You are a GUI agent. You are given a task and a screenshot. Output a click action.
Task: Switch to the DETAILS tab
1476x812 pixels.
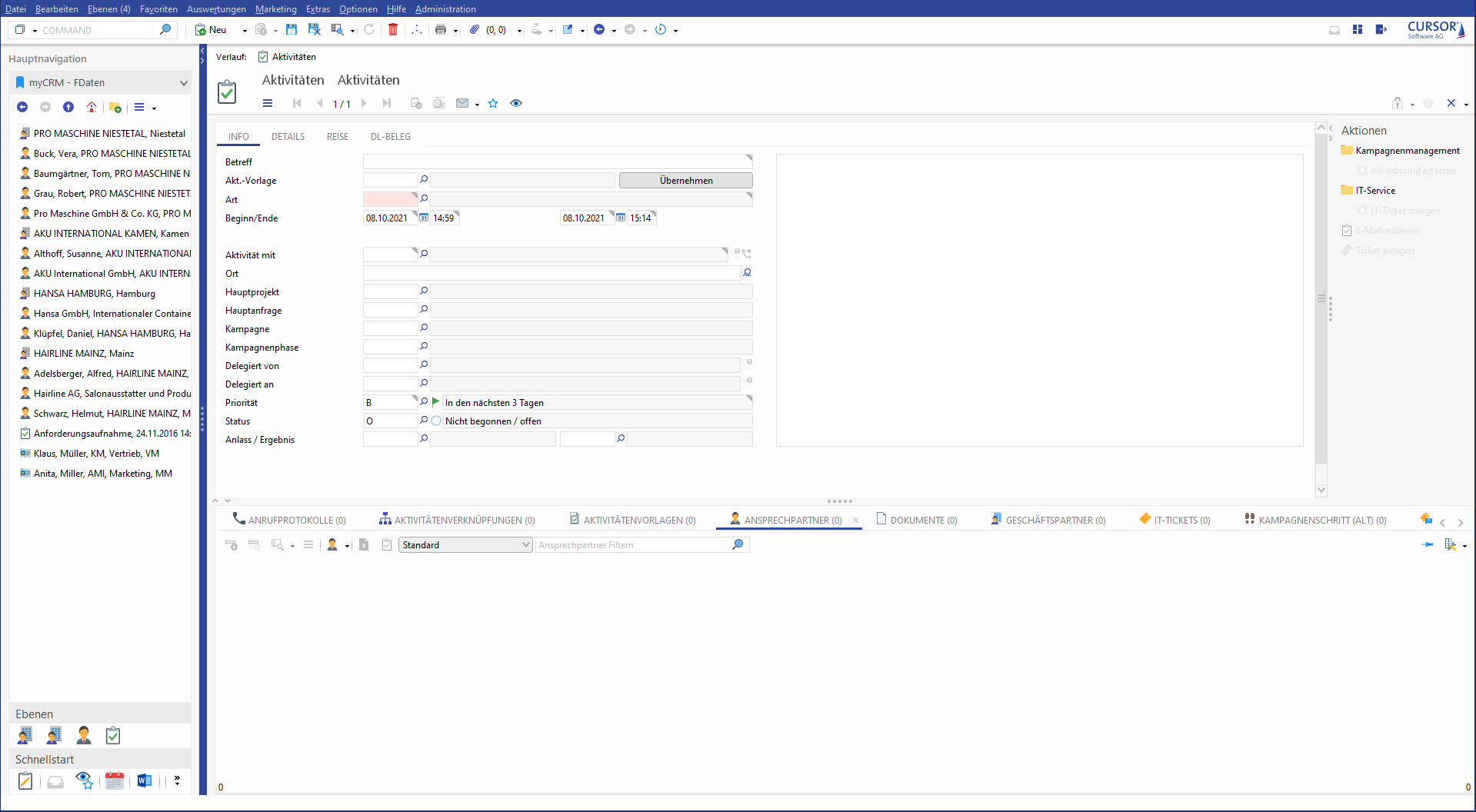(288, 137)
